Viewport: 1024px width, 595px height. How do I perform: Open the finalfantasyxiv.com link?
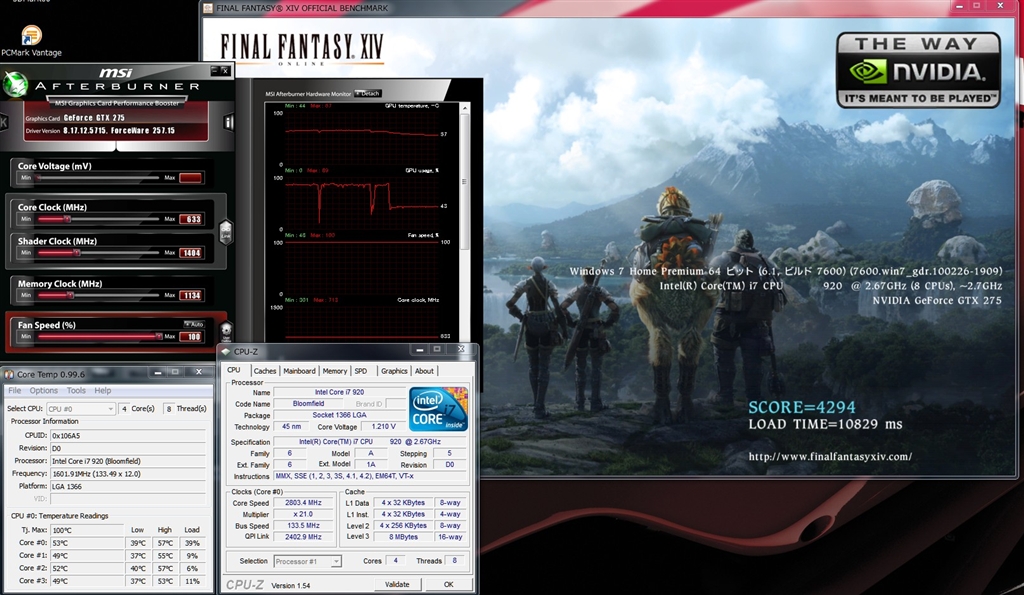830,457
